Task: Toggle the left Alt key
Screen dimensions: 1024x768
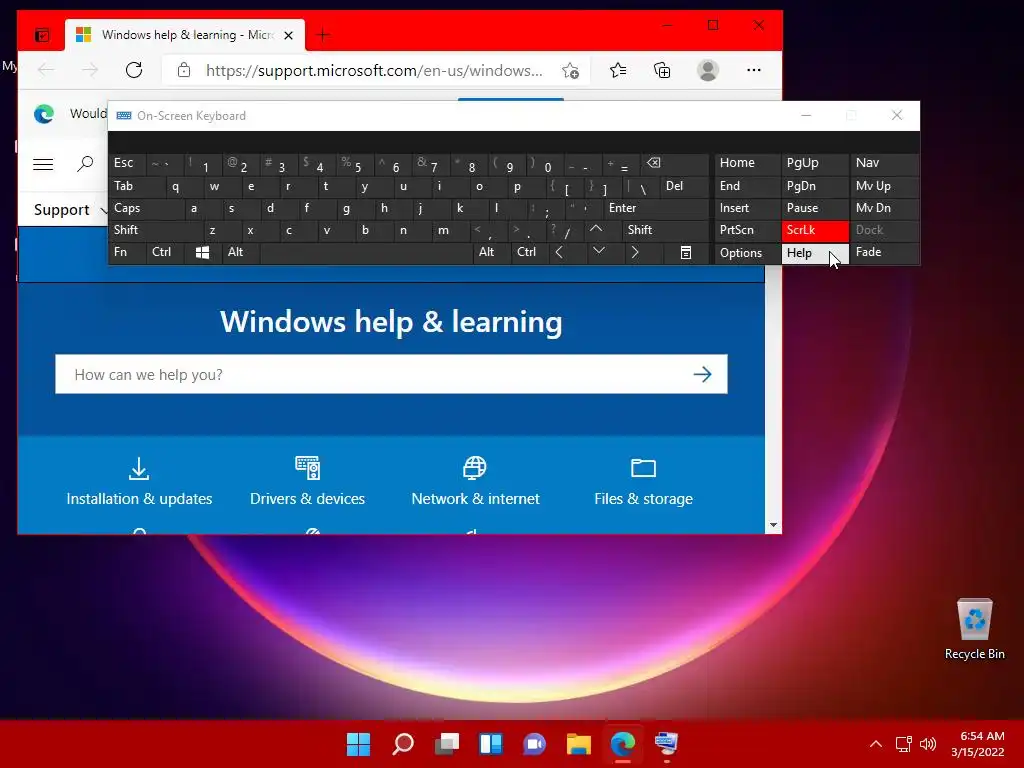Action: 240,252
